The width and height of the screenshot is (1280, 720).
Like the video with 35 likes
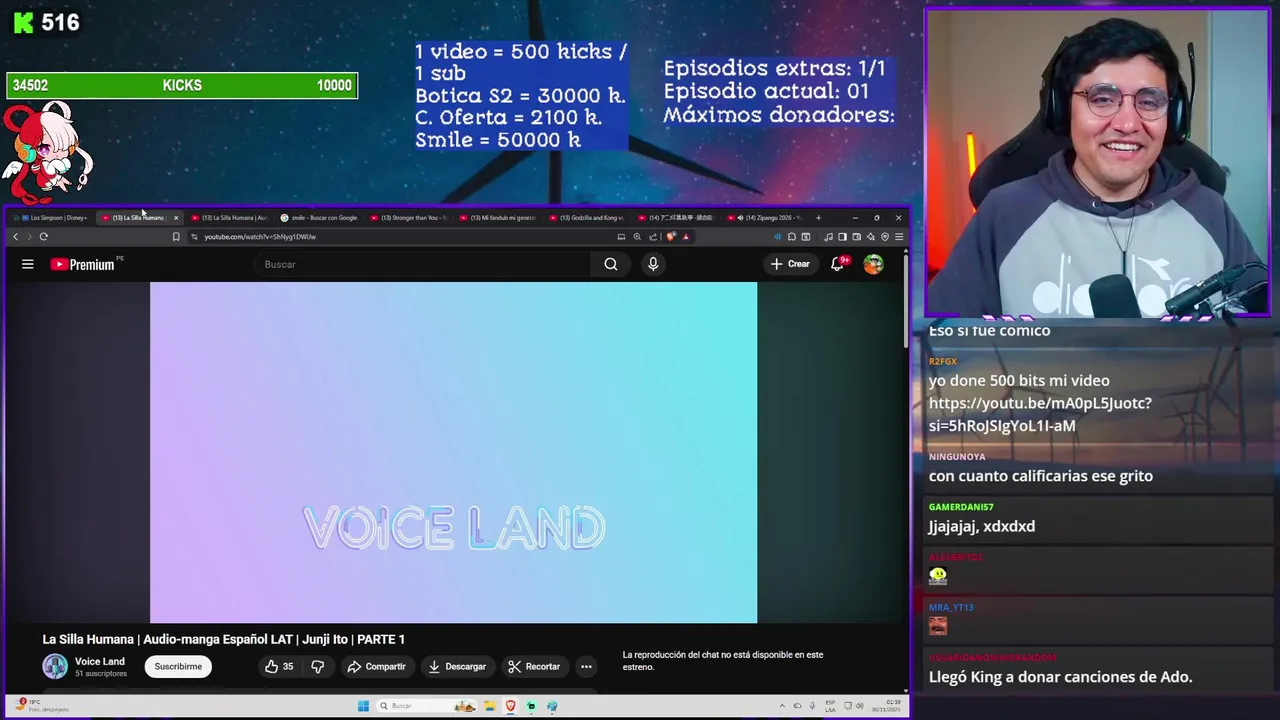point(279,666)
